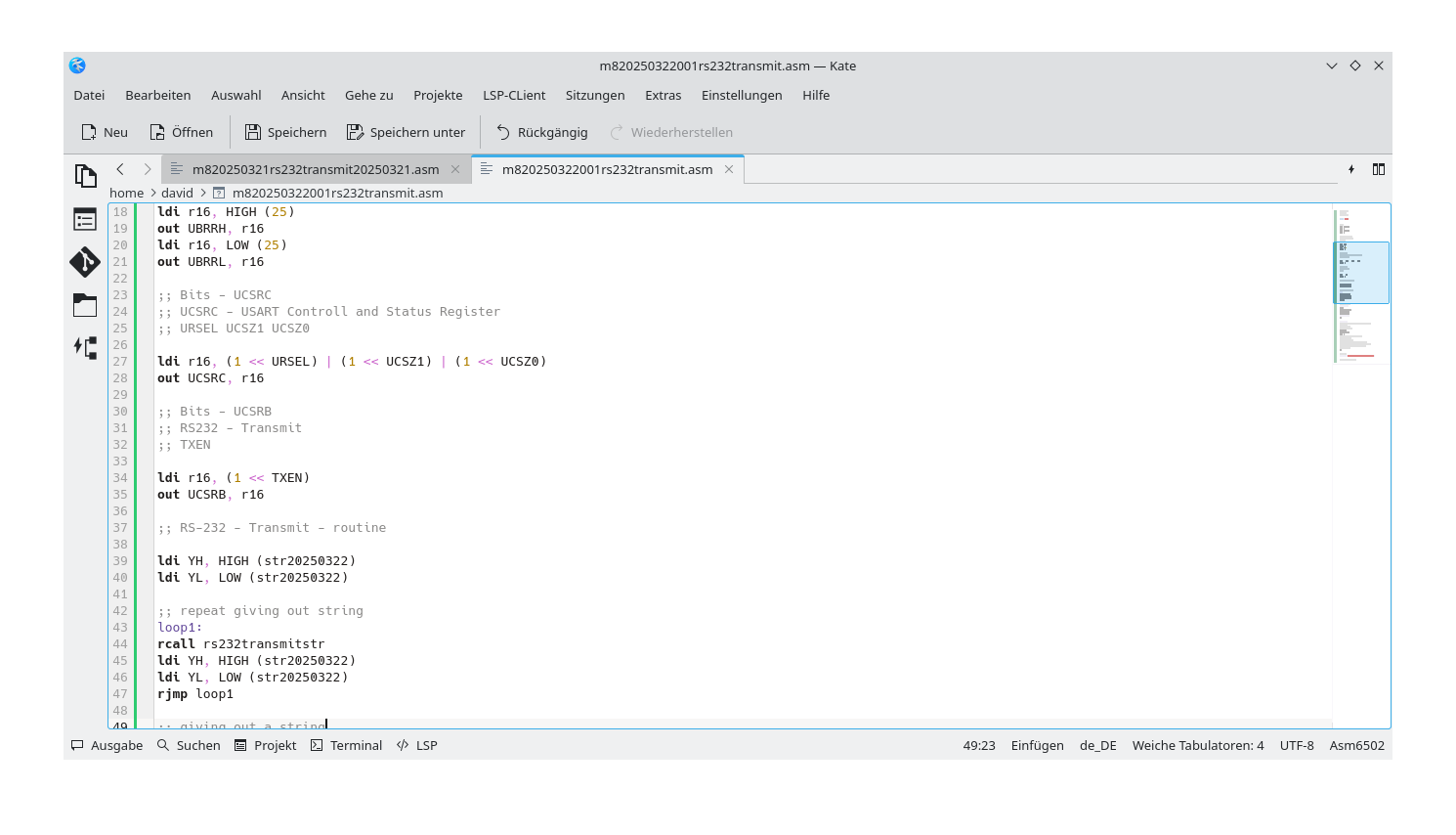Open the Asm6502 syntax mode selector
Screen dimensions: 1456x835
pyautogui.click(x=1356, y=745)
